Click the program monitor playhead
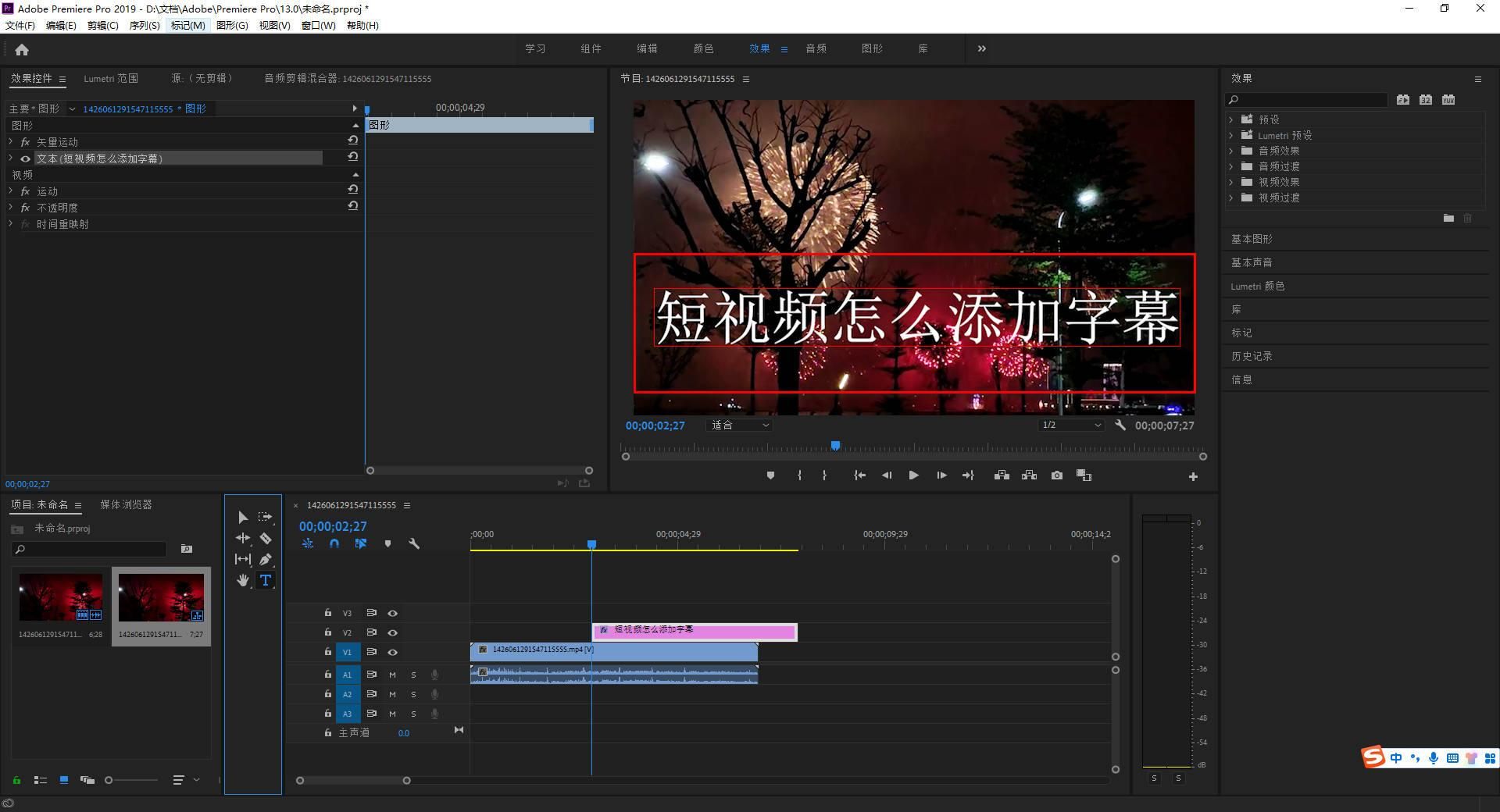The height and width of the screenshot is (812, 1500). pyautogui.click(x=835, y=446)
